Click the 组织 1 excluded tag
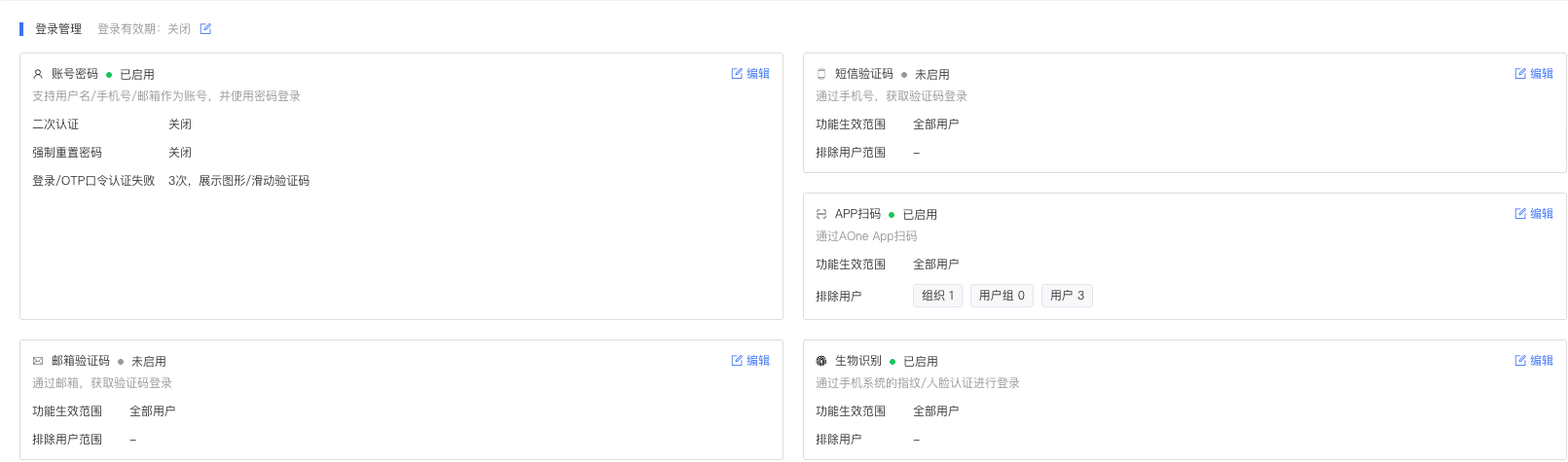 pos(937,296)
